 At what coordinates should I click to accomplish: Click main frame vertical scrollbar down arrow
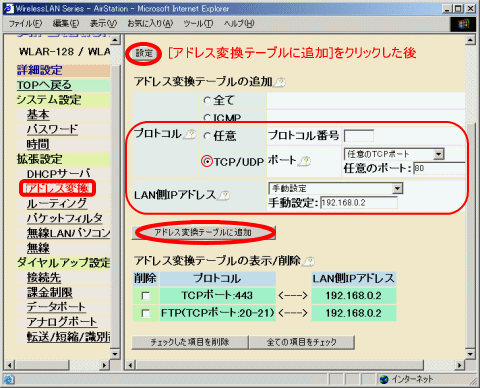click(470, 354)
